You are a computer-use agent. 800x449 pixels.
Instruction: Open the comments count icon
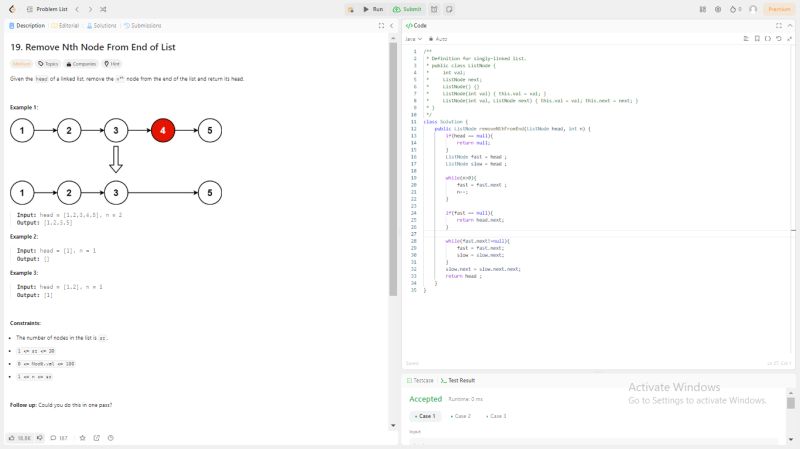point(59,438)
